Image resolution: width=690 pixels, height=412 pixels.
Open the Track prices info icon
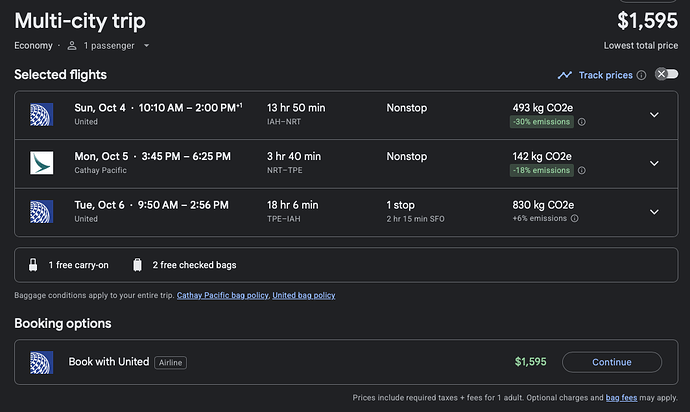[642, 75]
